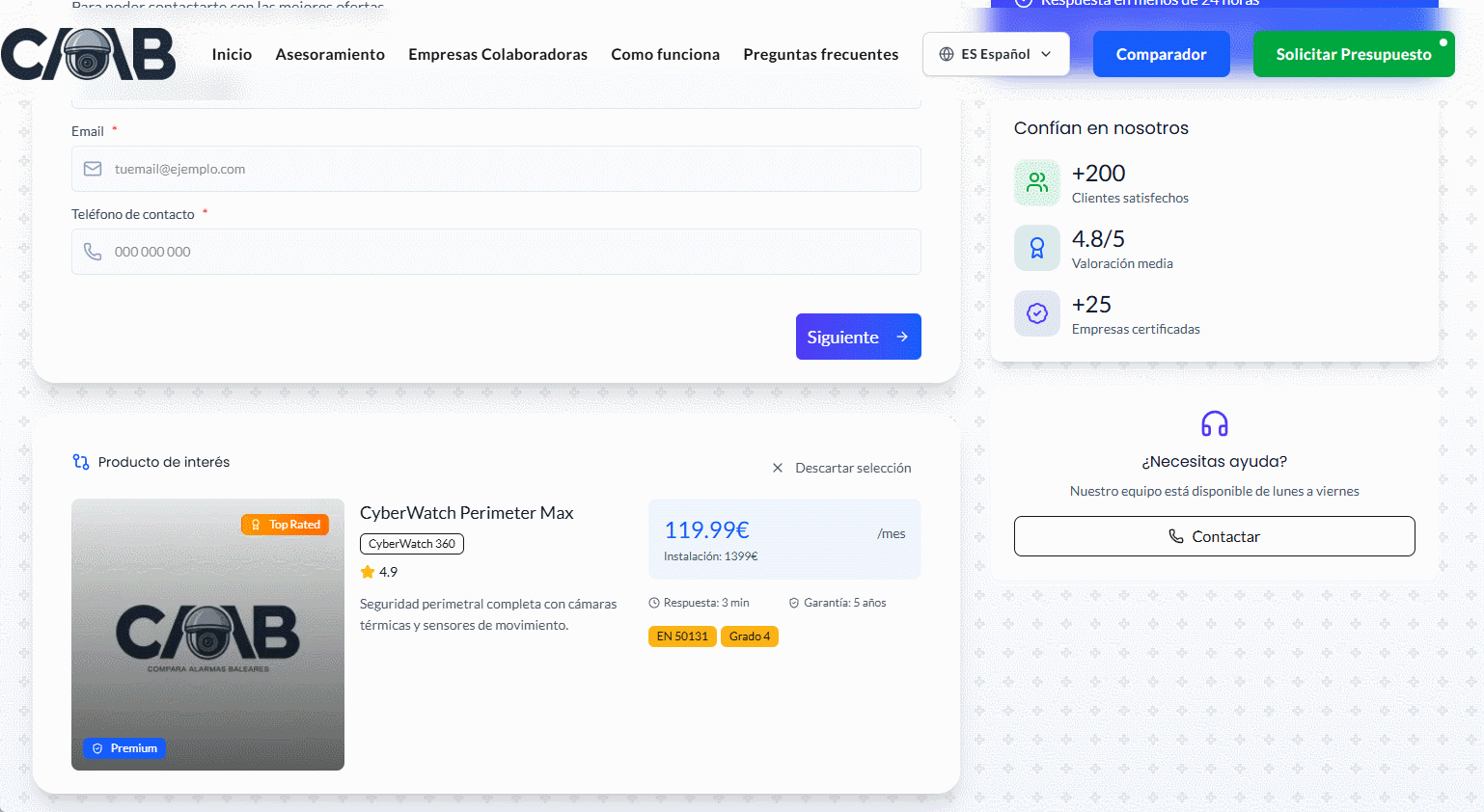Click Solicitar Presupuesto button
This screenshot has height=812, width=1484.
click(x=1354, y=54)
